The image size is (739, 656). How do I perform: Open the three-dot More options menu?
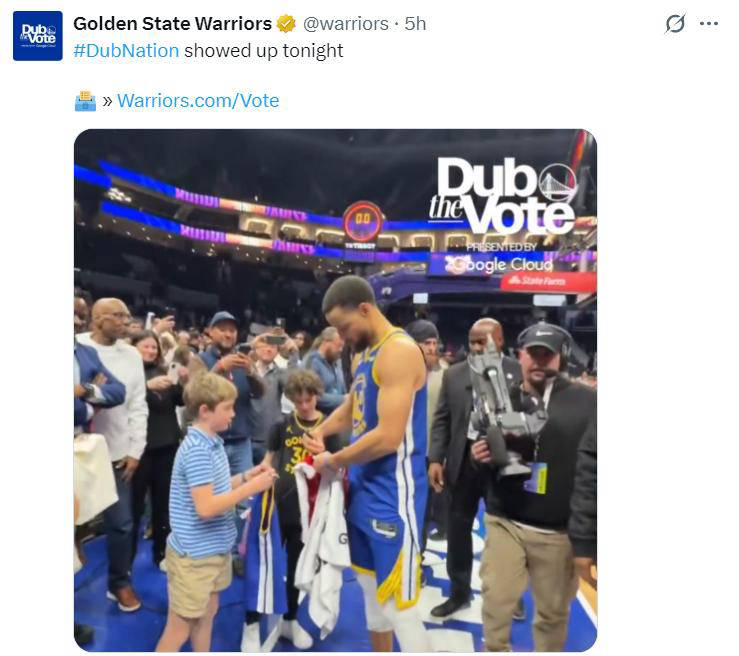click(709, 24)
